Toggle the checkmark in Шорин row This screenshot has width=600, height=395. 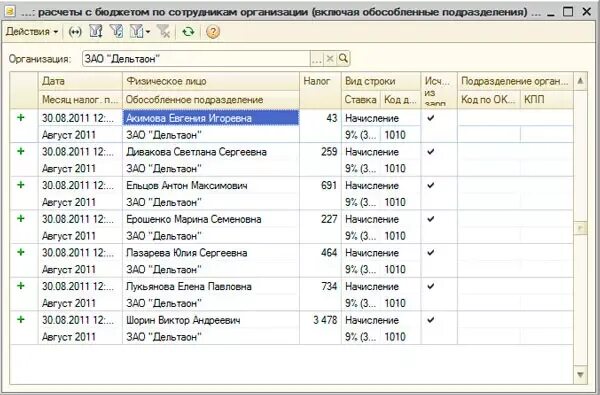click(x=431, y=320)
